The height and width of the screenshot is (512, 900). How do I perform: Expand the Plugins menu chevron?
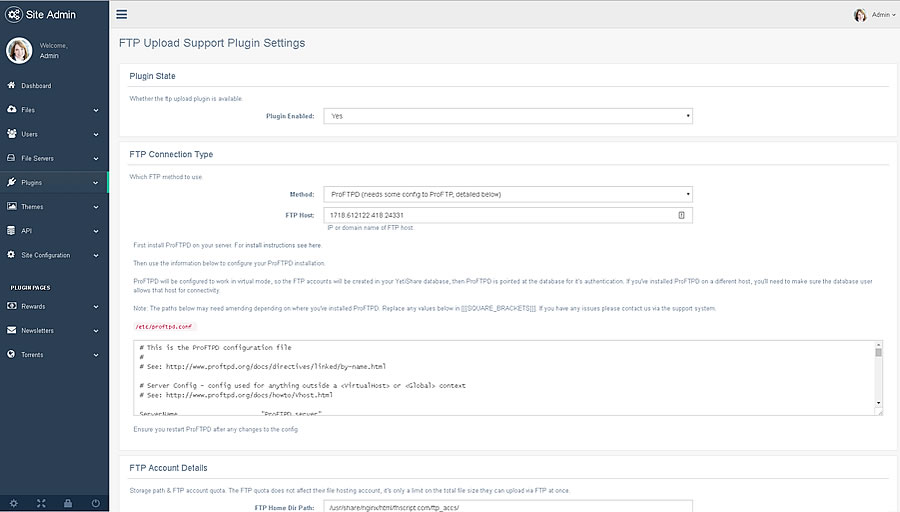[96, 183]
